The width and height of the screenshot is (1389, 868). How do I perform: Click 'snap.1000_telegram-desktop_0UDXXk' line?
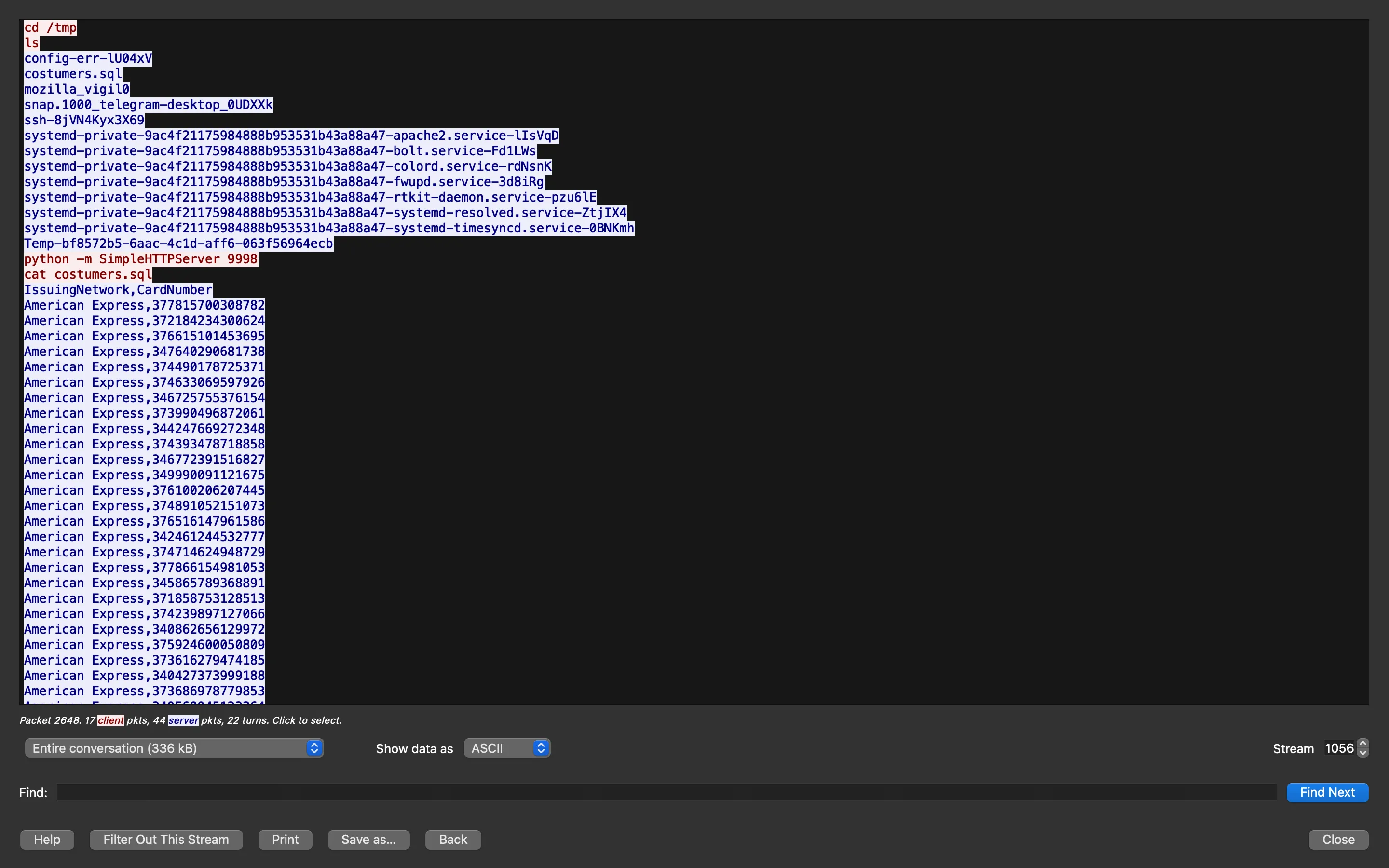click(x=149, y=105)
